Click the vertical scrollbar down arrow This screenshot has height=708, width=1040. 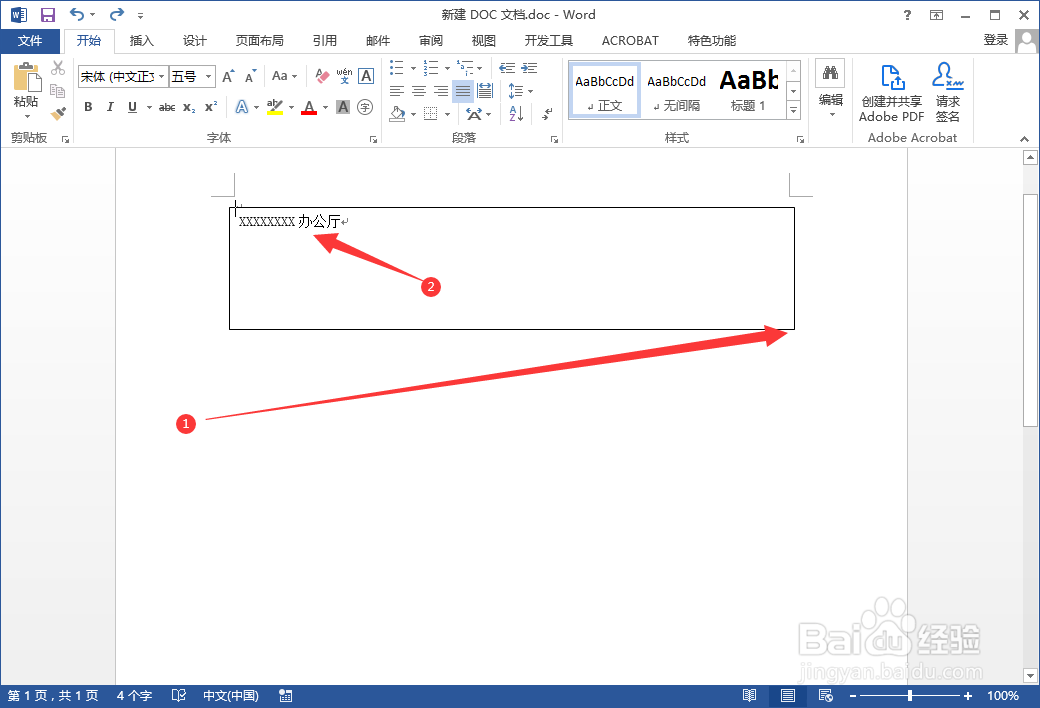(1030, 676)
